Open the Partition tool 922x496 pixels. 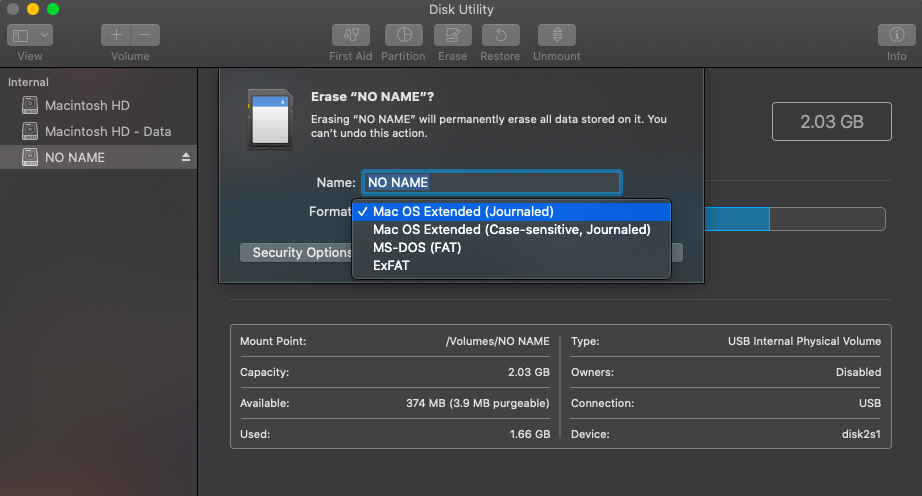(403, 35)
